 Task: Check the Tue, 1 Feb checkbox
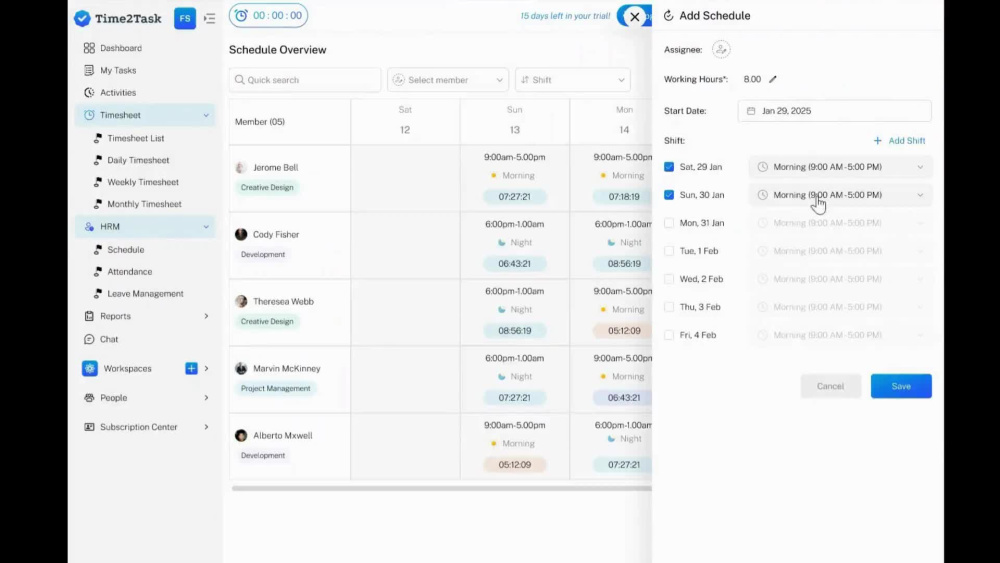click(x=669, y=251)
